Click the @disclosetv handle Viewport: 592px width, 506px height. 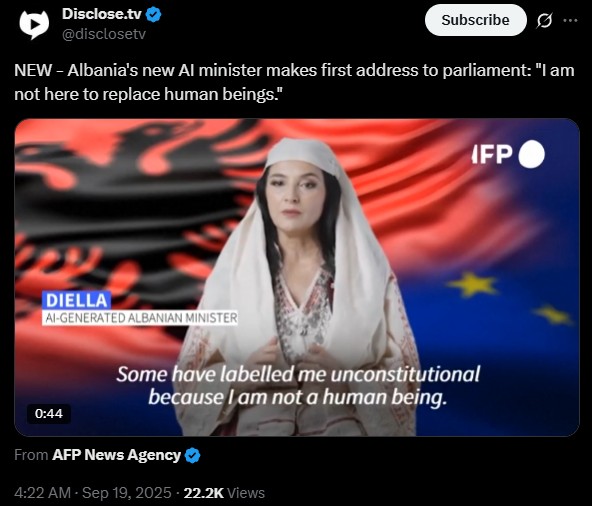pos(104,34)
